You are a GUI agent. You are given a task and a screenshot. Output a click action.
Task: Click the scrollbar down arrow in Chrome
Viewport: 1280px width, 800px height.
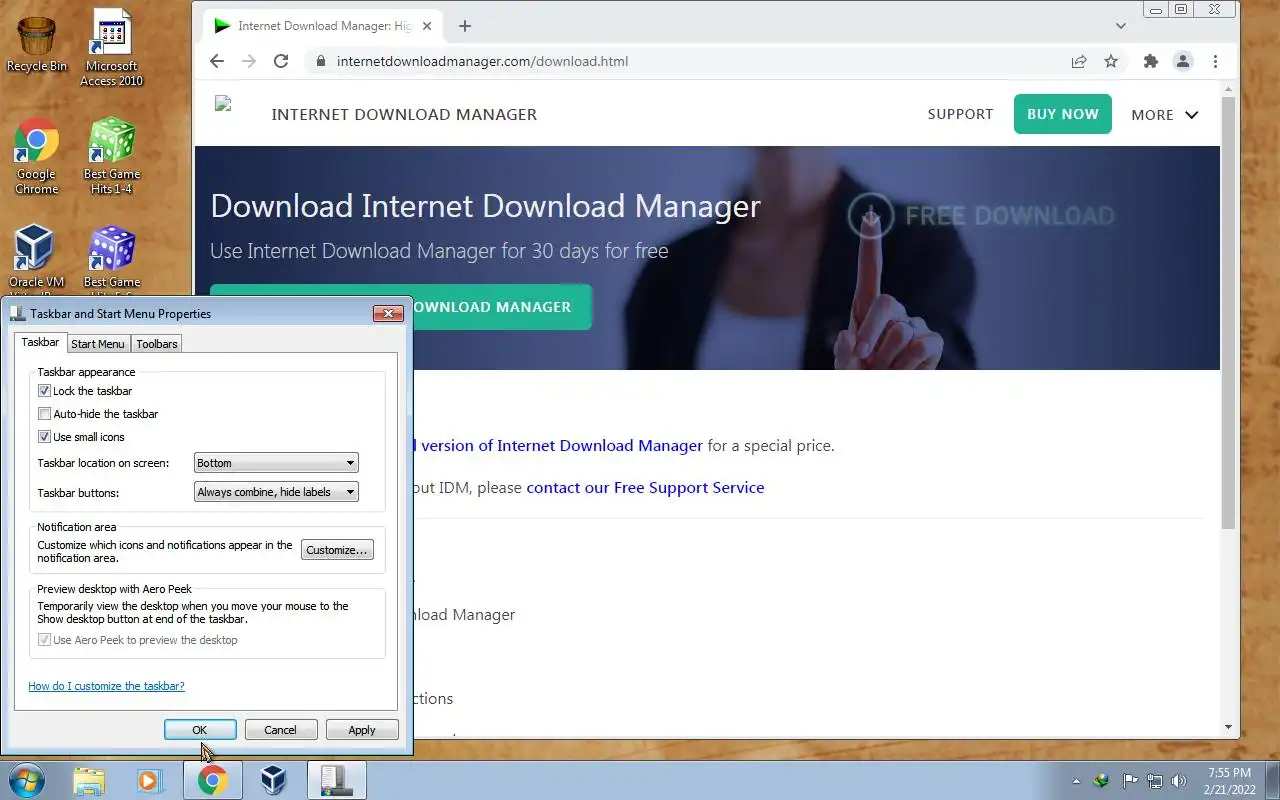point(1229,728)
